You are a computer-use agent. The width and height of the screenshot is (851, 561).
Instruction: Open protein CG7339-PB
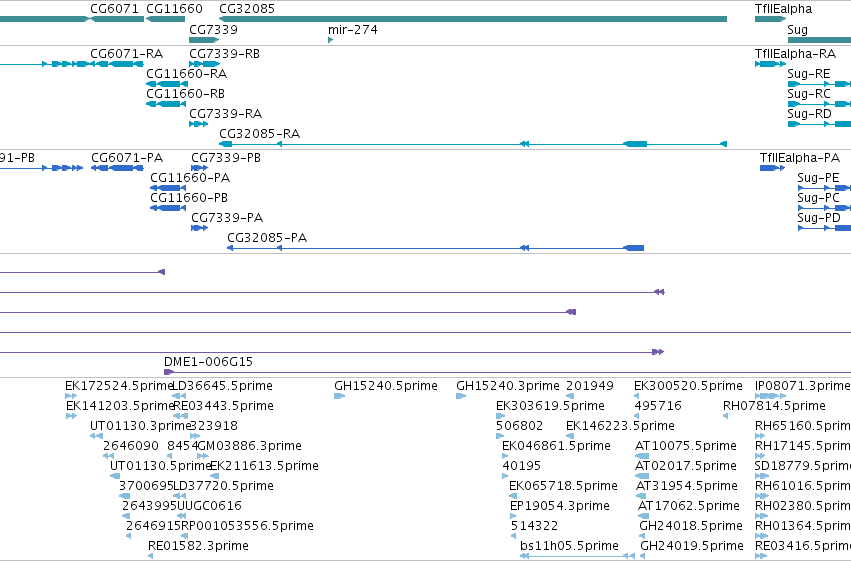pos(226,158)
